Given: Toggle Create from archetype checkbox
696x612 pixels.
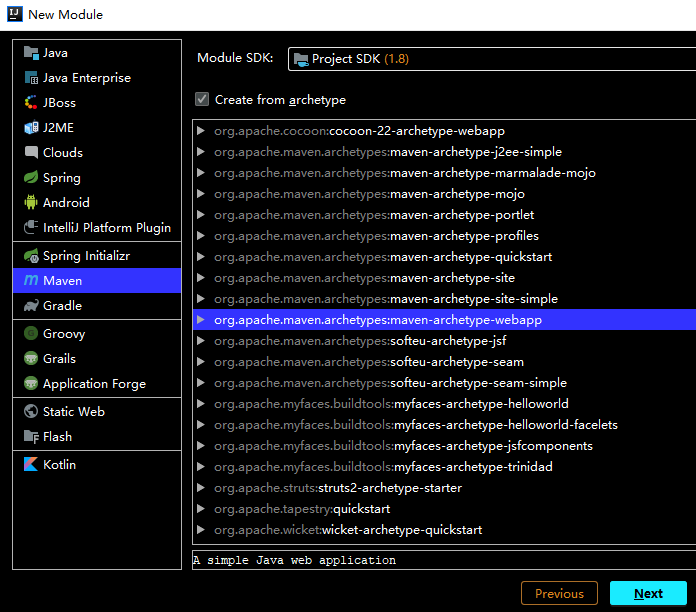Looking at the screenshot, I should point(202,99).
